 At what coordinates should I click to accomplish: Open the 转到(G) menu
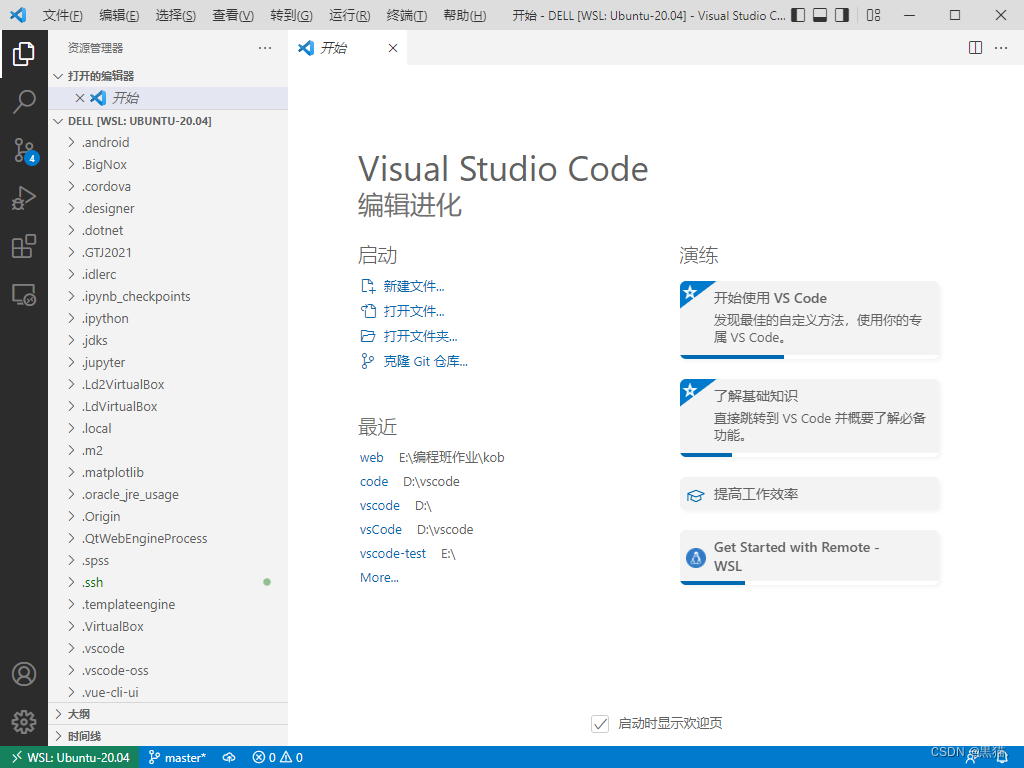(291, 15)
